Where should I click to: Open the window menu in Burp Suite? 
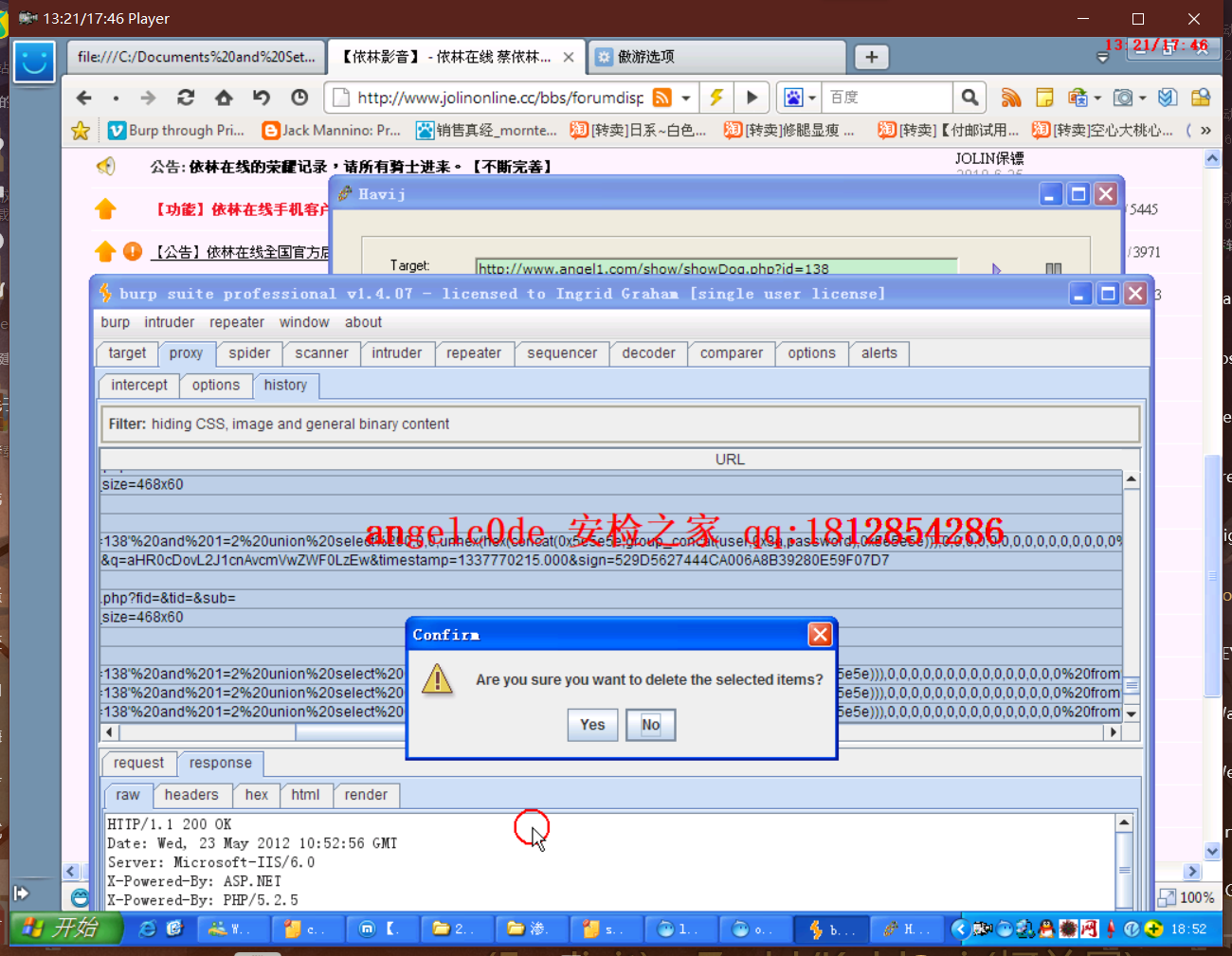[x=304, y=322]
